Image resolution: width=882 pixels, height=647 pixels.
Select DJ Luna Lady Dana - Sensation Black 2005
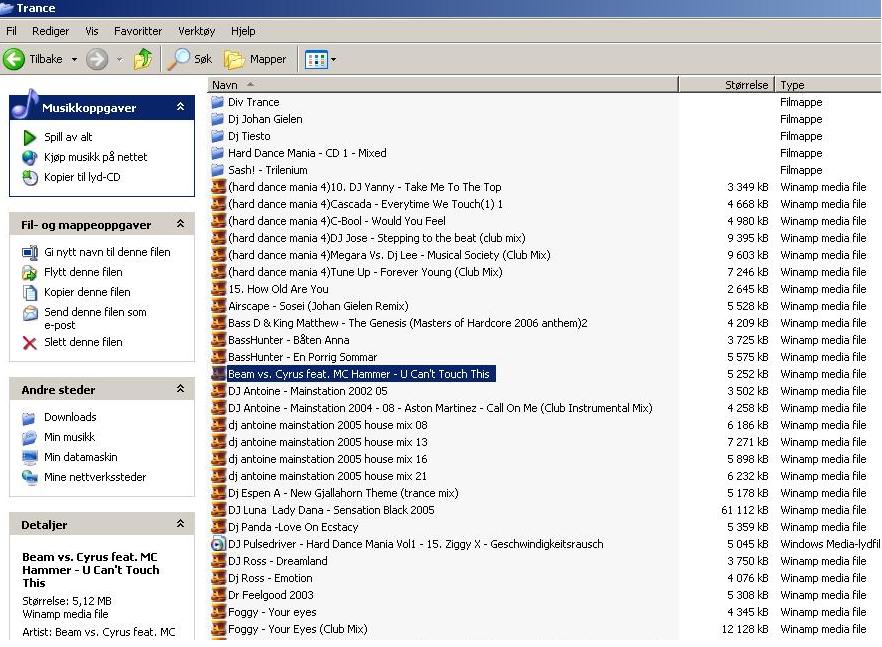pyautogui.click(x=331, y=510)
